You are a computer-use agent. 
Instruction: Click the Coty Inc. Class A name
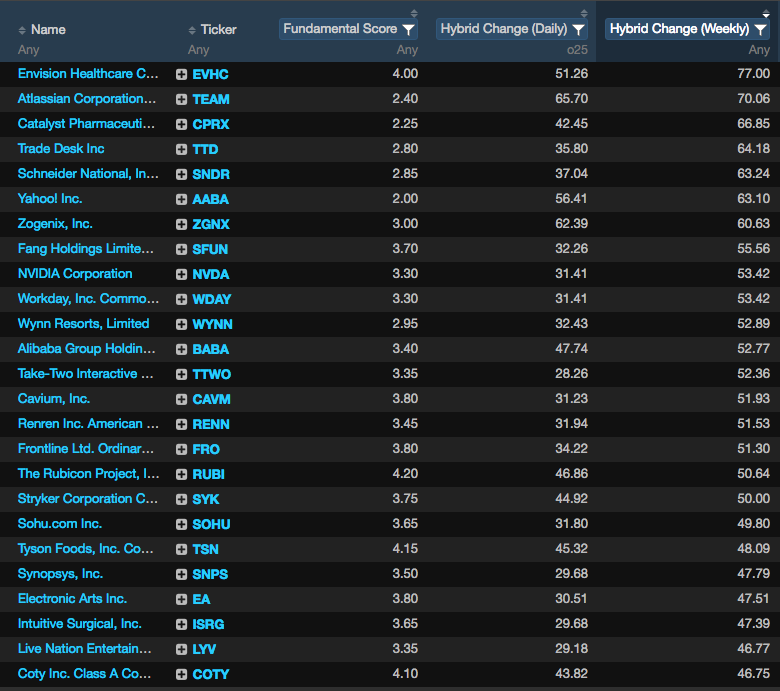click(x=84, y=674)
